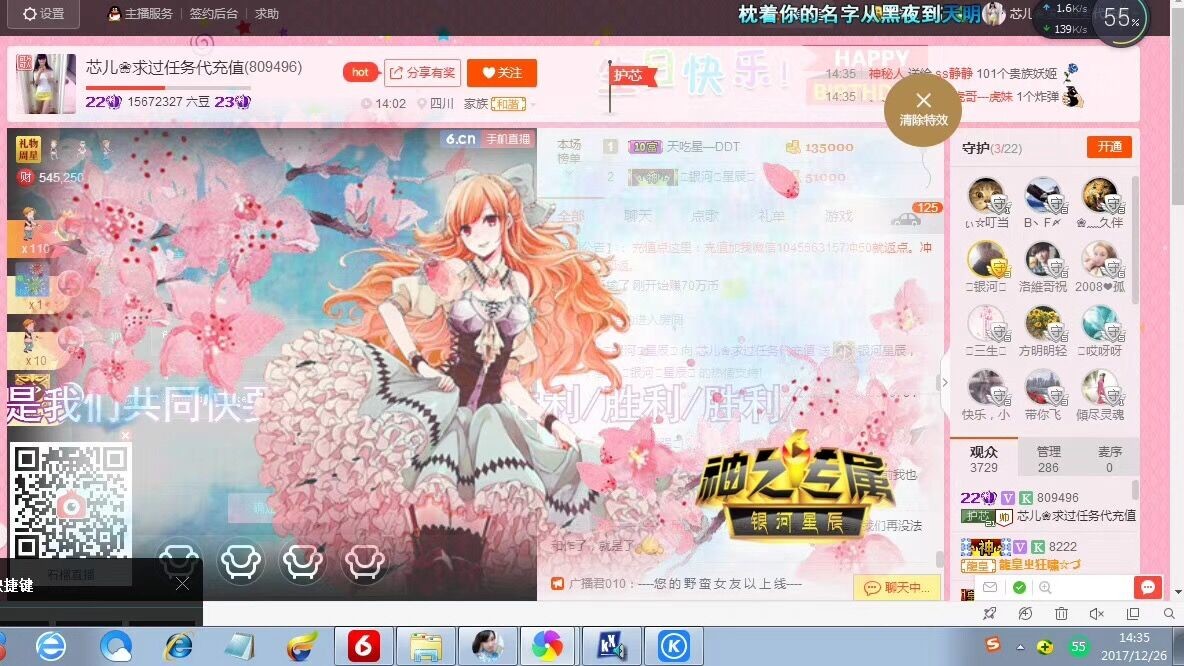This screenshot has width=1184, height=666.
Task: Select guardian avatar 洛维哥祝
Action: tap(1043, 260)
